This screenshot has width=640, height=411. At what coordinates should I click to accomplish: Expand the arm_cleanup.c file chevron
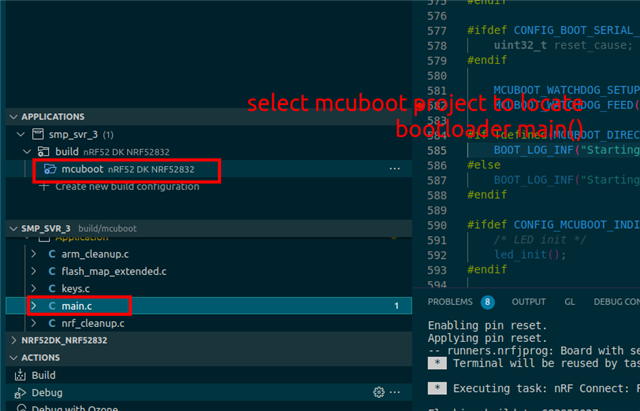click(35, 255)
